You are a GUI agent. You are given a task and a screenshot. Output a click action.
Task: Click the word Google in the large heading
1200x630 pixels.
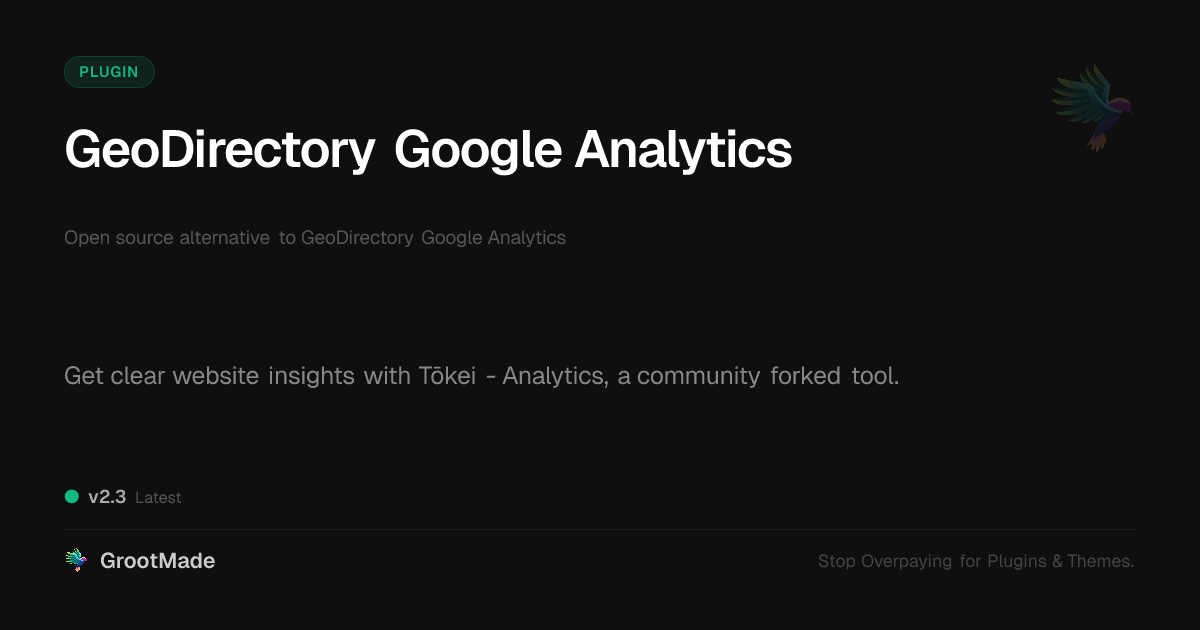click(x=476, y=150)
